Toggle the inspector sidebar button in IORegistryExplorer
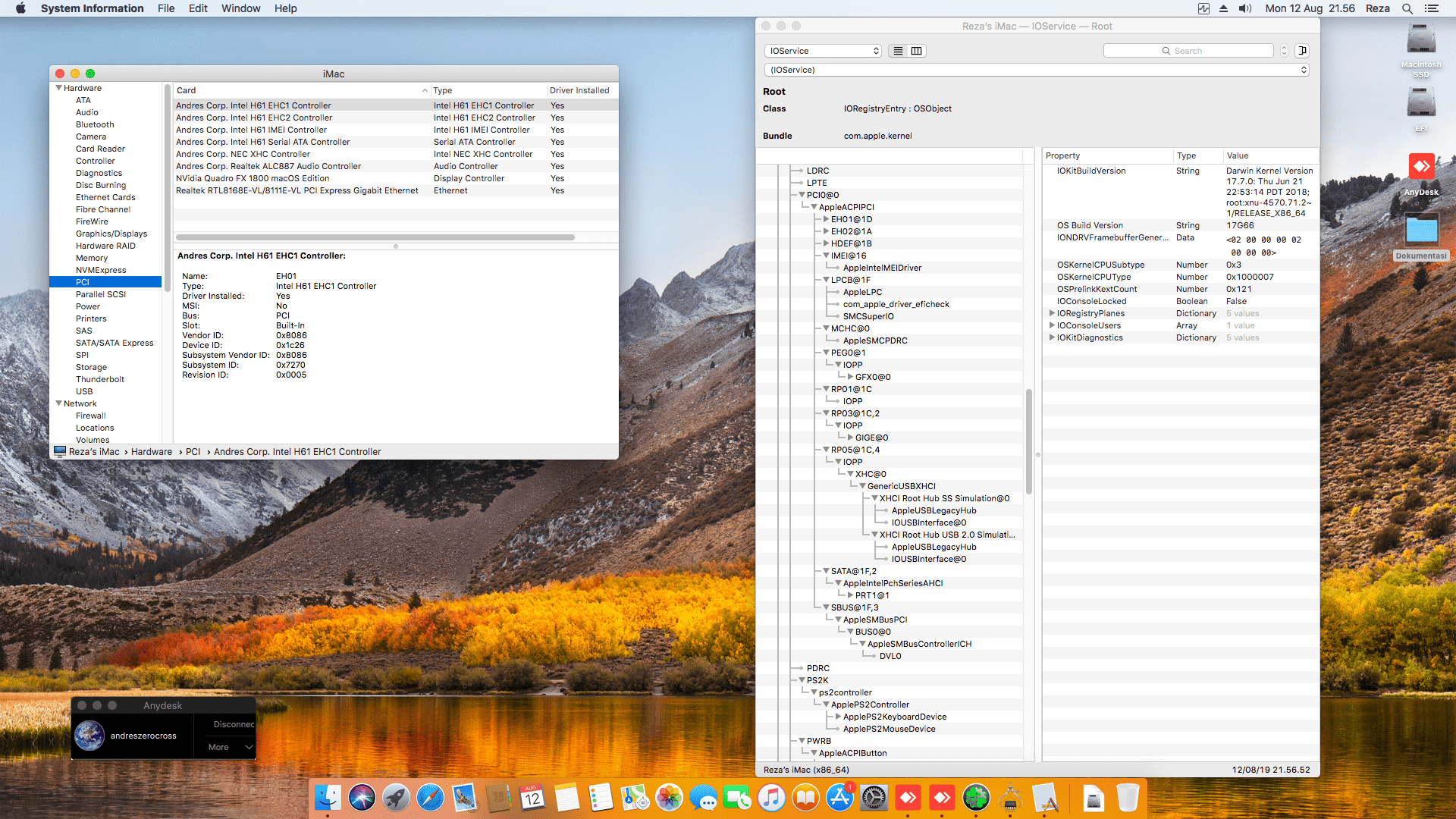1456x819 pixels. coord(1302,51)
